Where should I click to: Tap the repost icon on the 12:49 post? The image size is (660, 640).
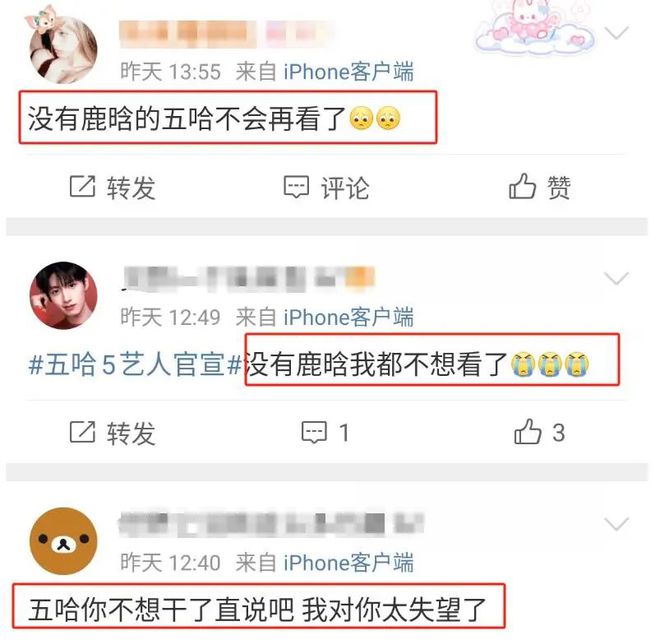pos(82,432)
